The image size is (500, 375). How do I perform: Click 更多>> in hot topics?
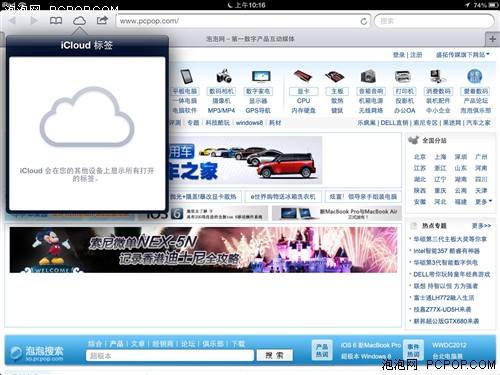tap(481, 226)
